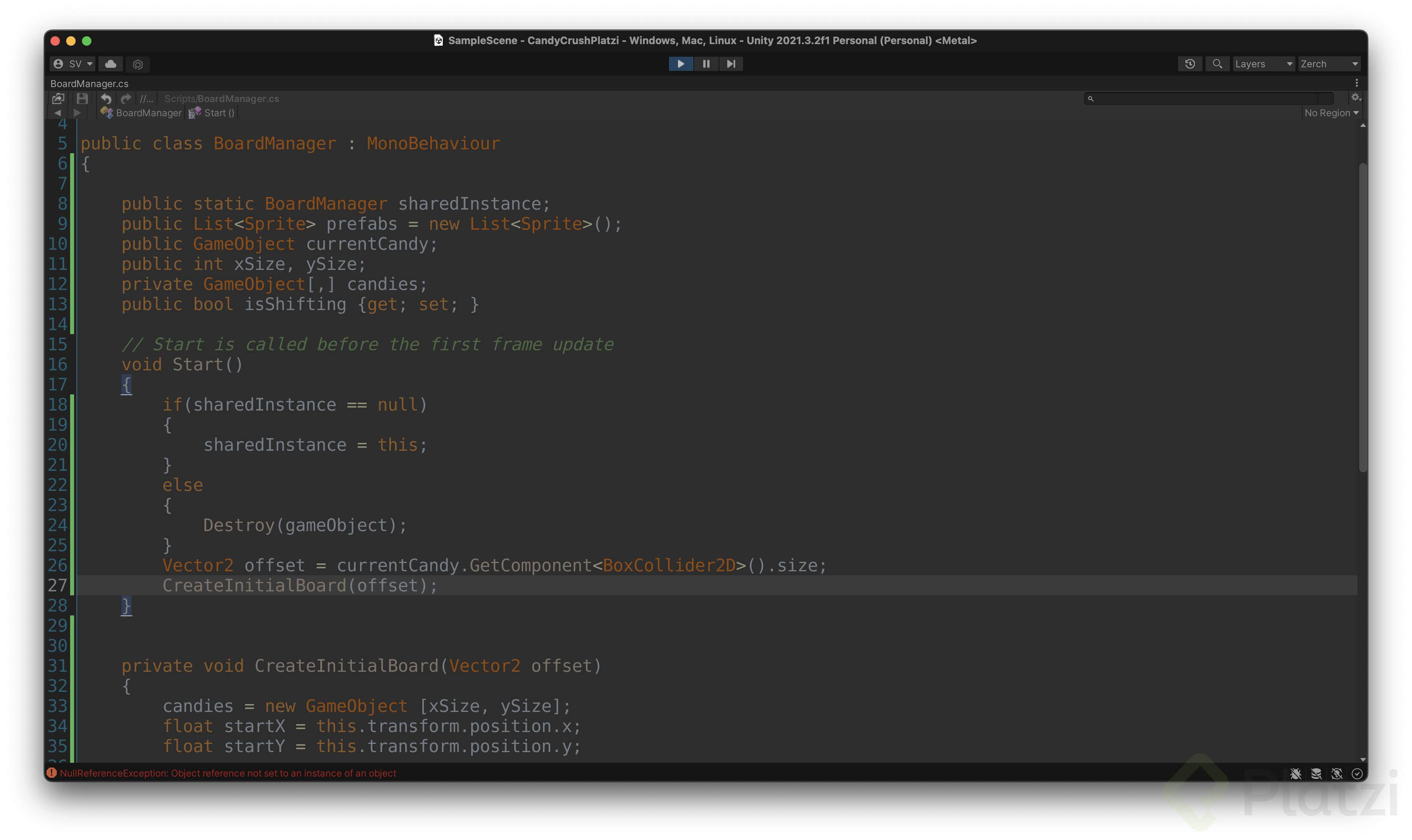Click the open-in-external-editor icon
The width and height of the screenshot is (1412, 840).
coord(58,98)
